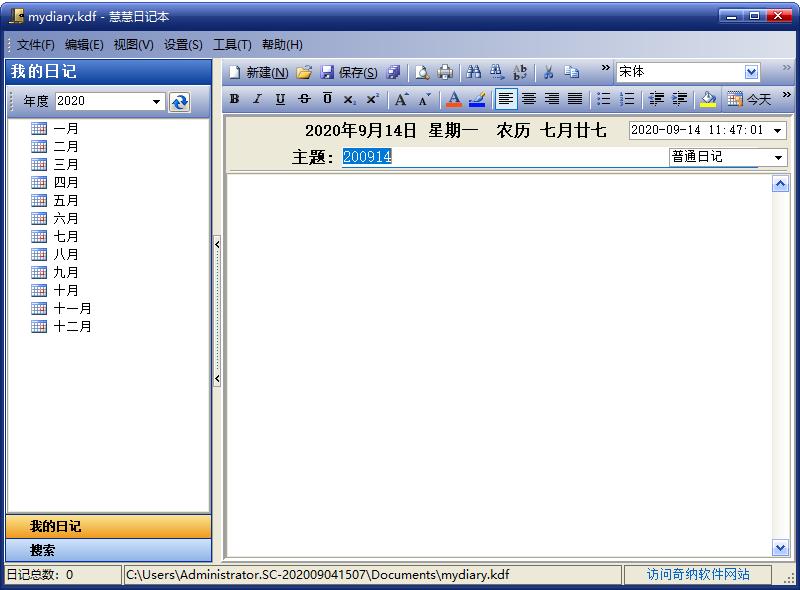Click the find next binoculars icon
Viewport: 800px width, 590px height.
496,72
